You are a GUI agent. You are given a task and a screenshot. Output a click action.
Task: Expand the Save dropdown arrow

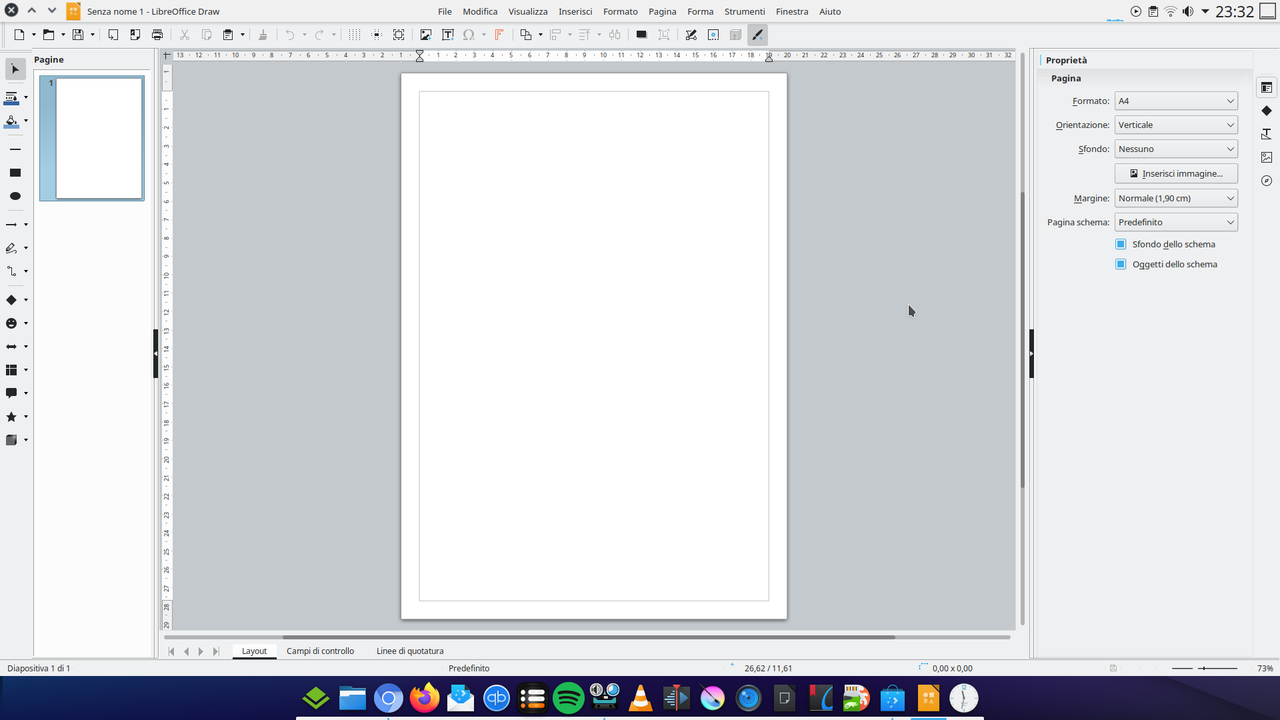coord(92,34)
